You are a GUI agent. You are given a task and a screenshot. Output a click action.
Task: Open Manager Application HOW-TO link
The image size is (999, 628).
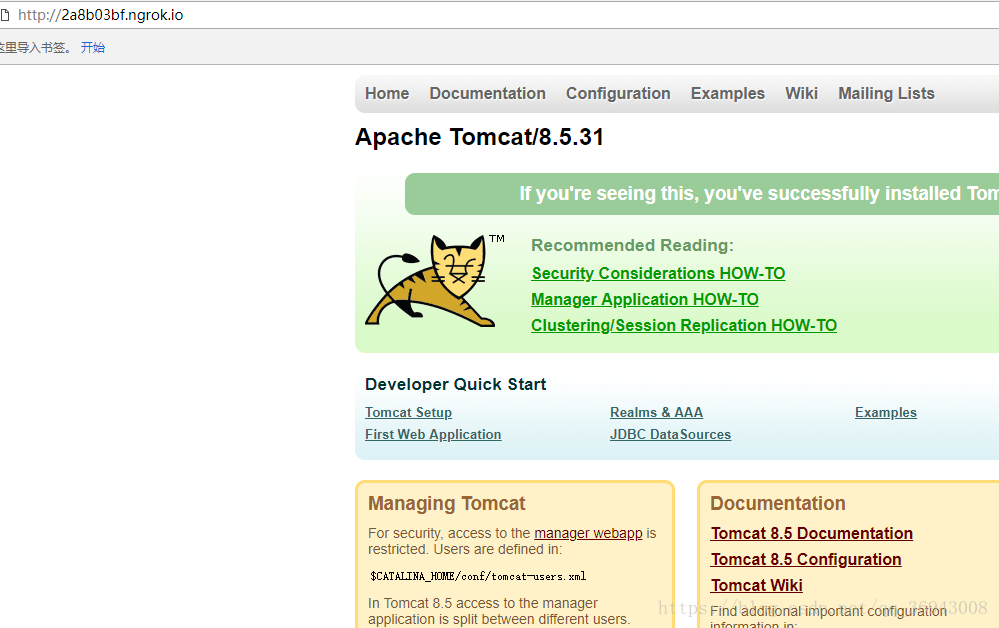point(645,299)
